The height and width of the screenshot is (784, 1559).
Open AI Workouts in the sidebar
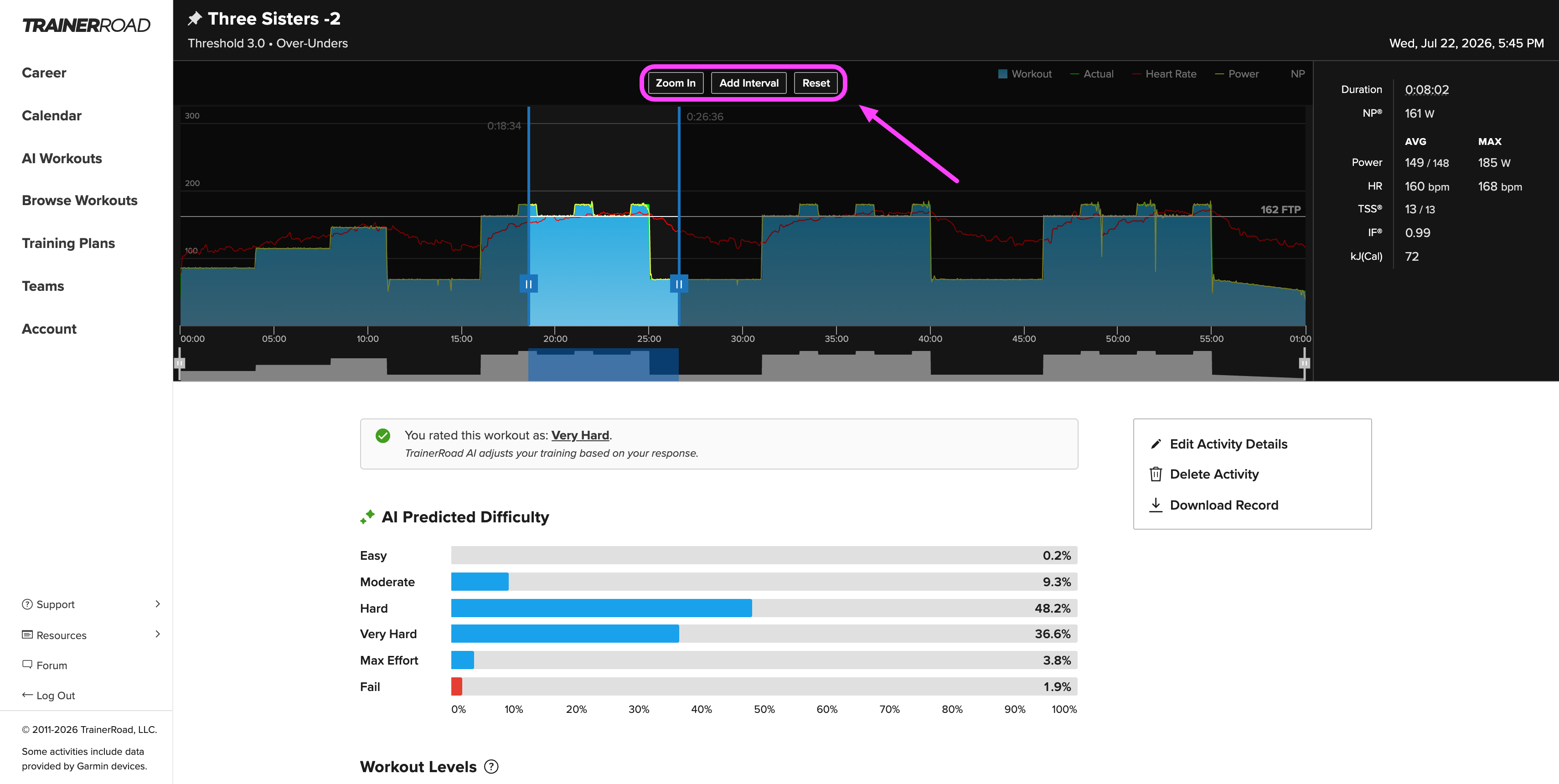[62, 159]
